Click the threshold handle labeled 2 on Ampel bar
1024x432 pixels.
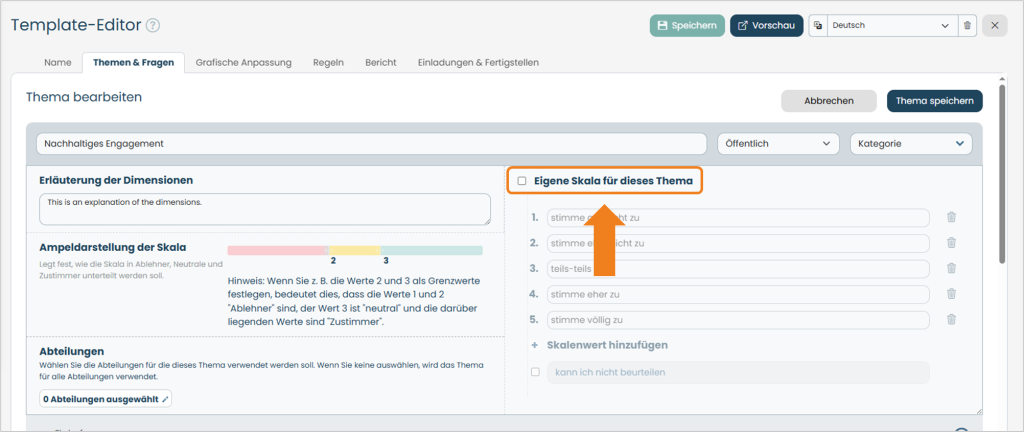327,251
